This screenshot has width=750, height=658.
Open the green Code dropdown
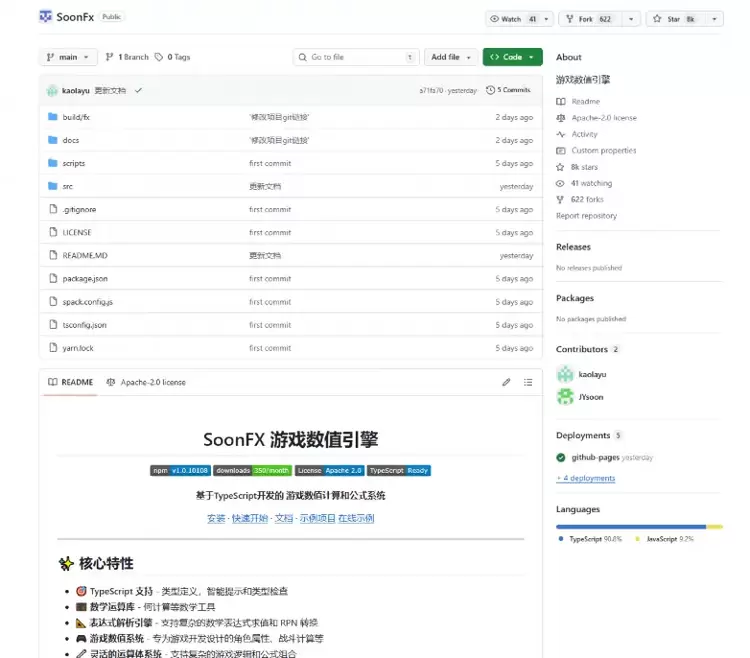(512, 57)
